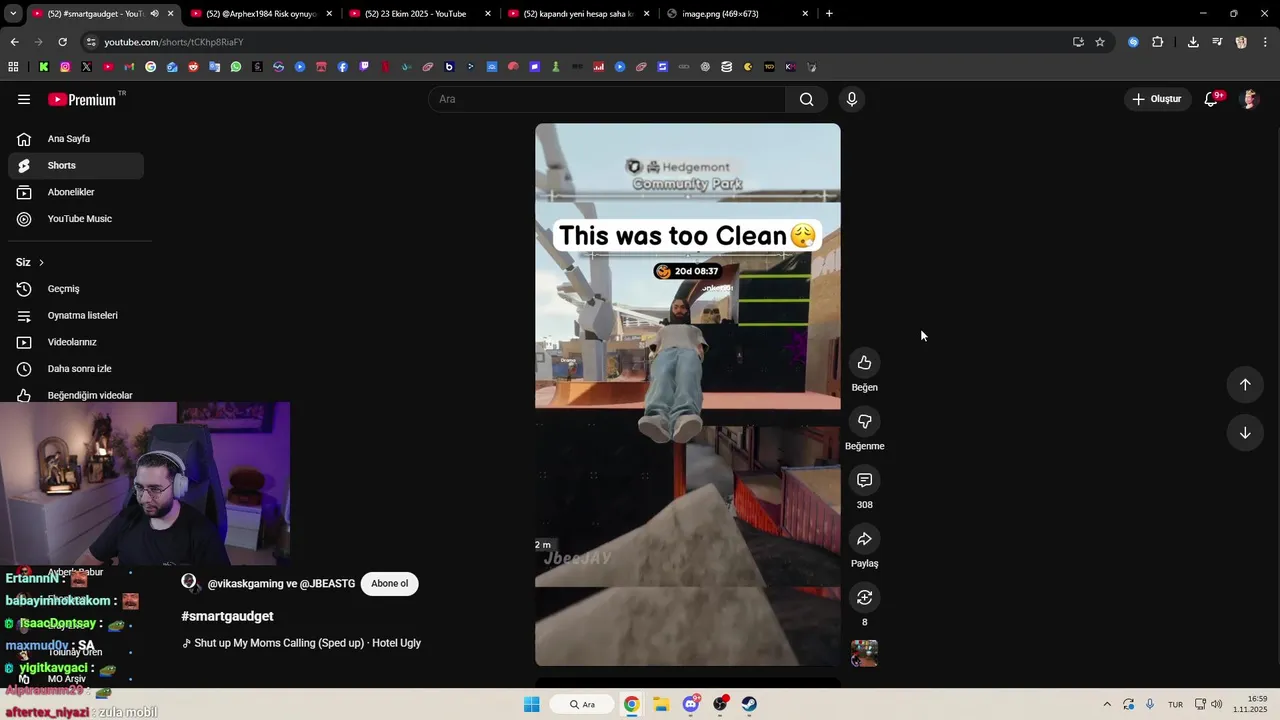1280x720 pixels.
Task: Open Windows Start menu
Action: pos(532,704)
